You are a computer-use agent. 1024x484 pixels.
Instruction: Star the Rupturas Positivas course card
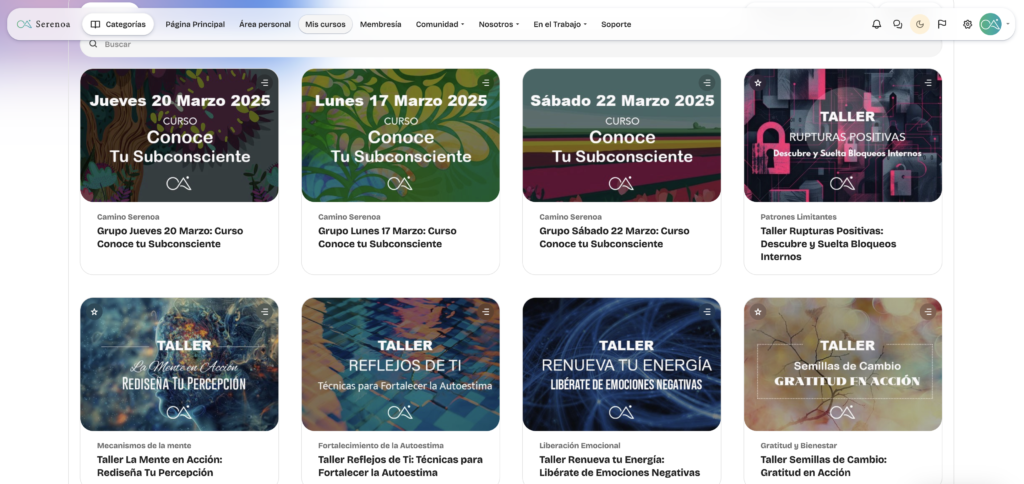[758, 83]
